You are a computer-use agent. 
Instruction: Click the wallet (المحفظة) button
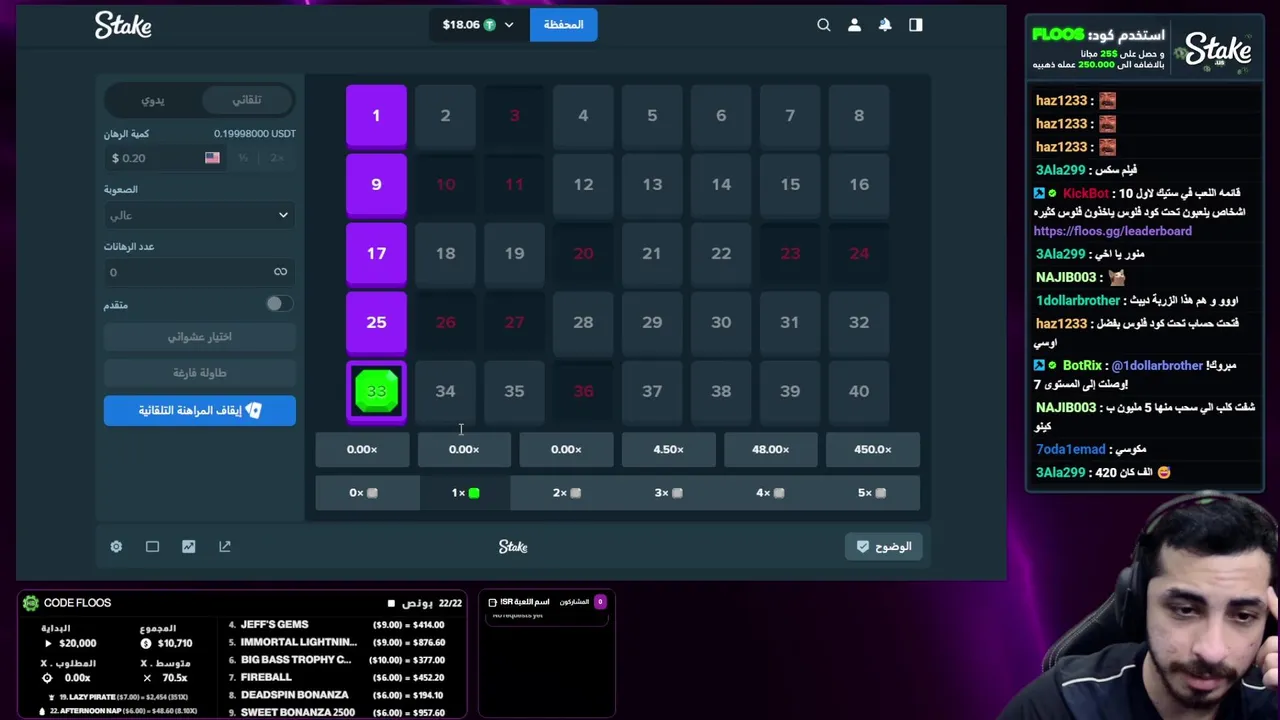(563, 25)
